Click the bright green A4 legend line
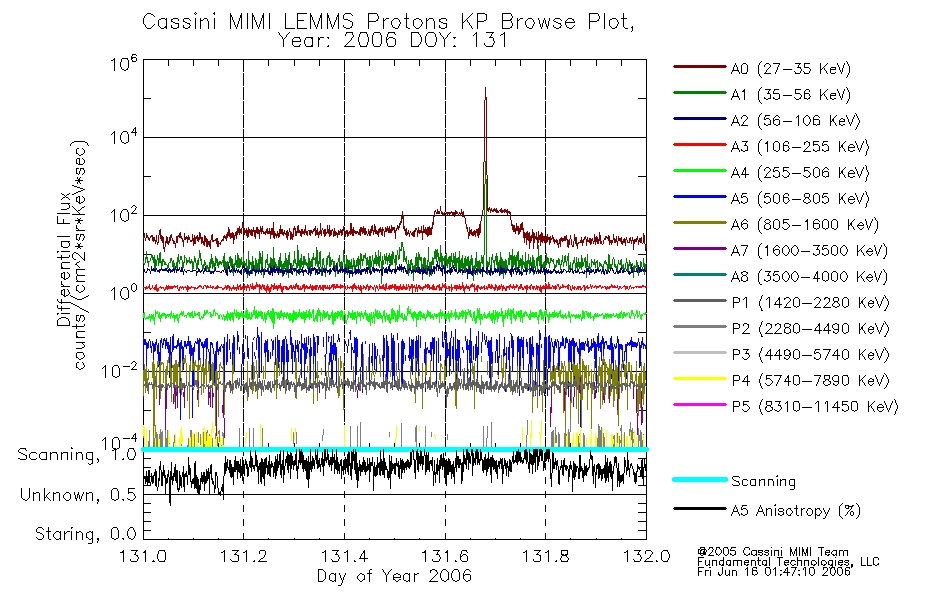Viewport: 950px width, 600px height. [x=699, y=171]
